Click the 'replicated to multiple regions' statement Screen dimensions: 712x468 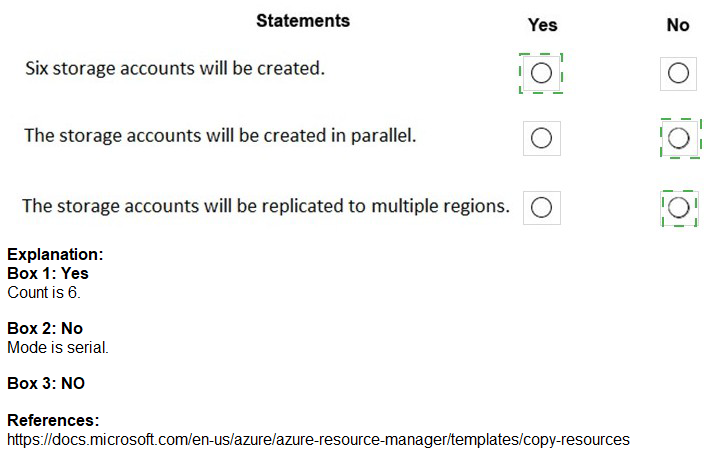click(x=266, y=206)
